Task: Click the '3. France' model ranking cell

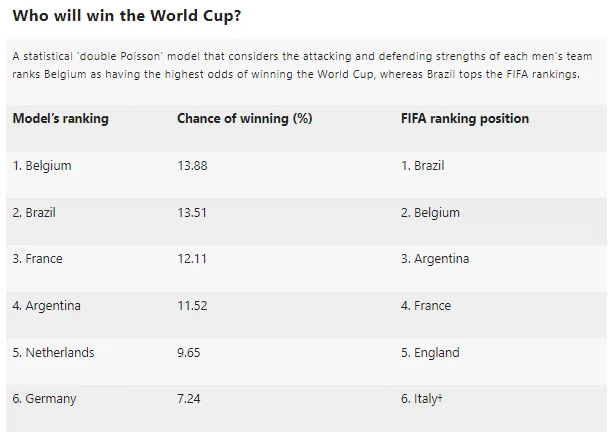Action: pyautogui.click(x=38, y=259)
